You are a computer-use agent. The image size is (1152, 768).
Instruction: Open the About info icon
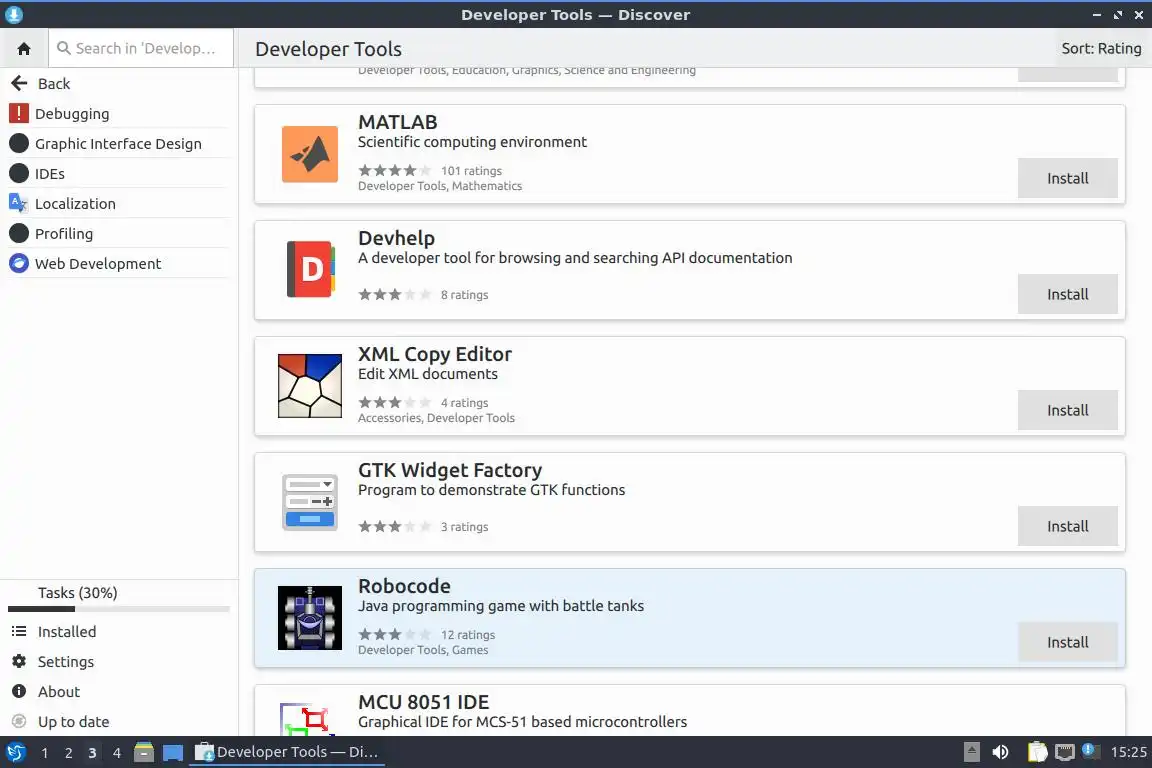pos(19,692)
